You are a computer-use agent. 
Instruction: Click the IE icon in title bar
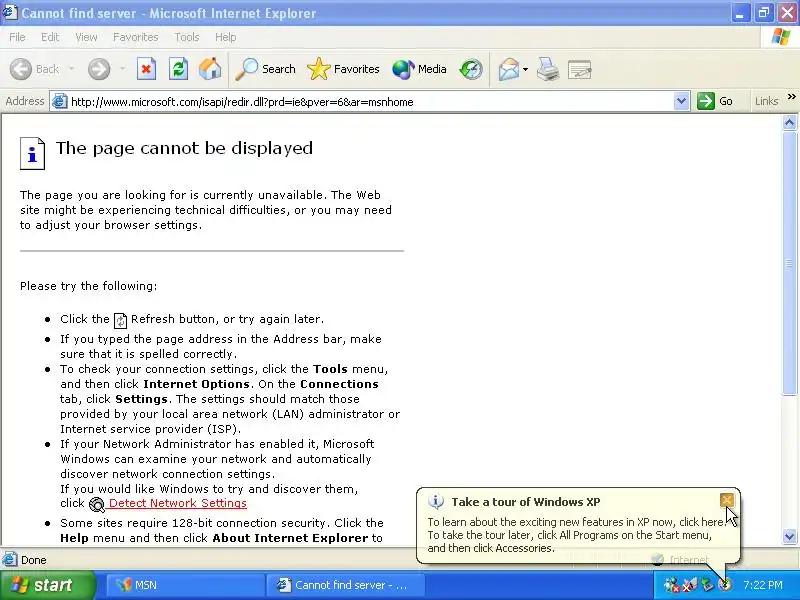pos(10,12)
